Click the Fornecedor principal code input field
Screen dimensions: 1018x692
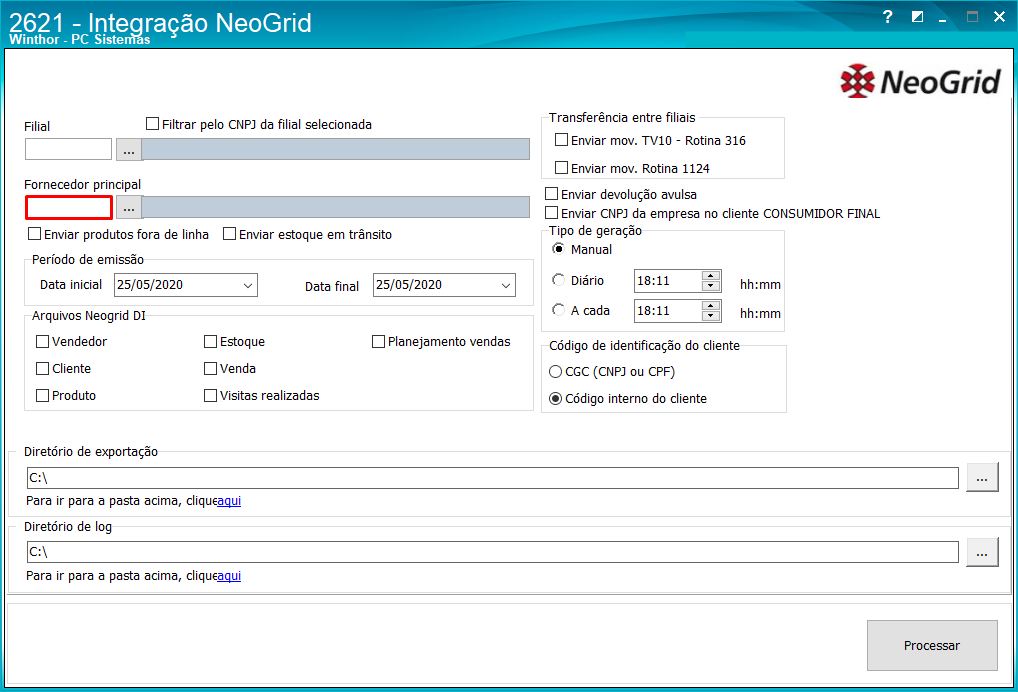[69, 208]
